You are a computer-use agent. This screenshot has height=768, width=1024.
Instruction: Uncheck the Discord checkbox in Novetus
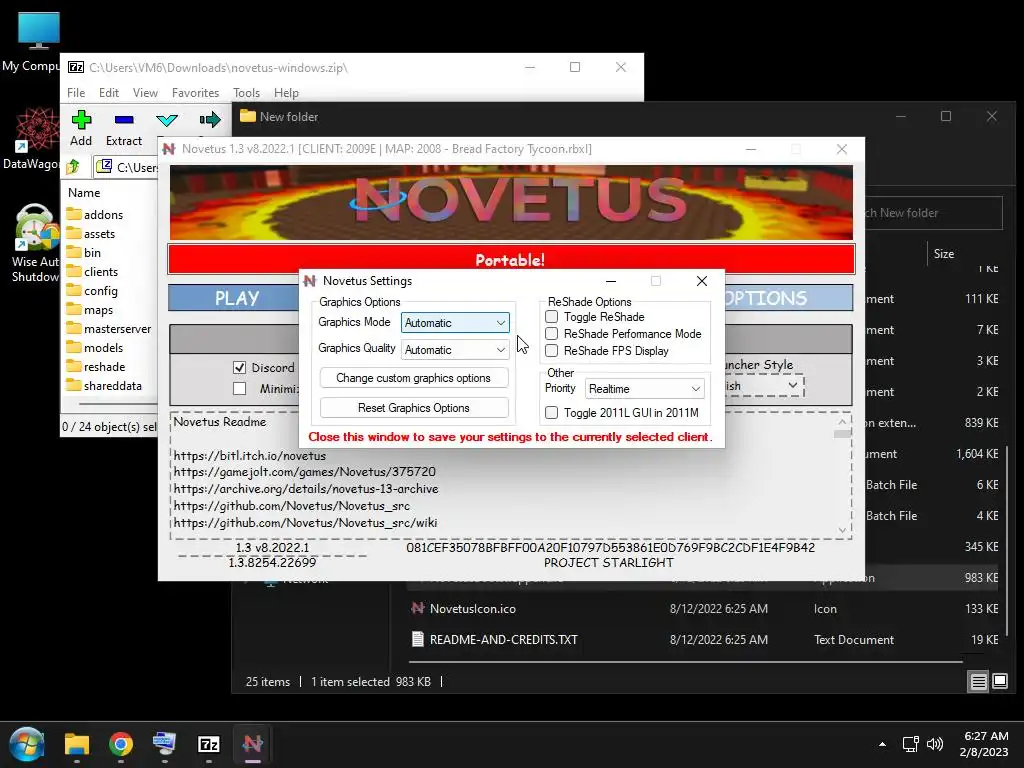point(240,368)
